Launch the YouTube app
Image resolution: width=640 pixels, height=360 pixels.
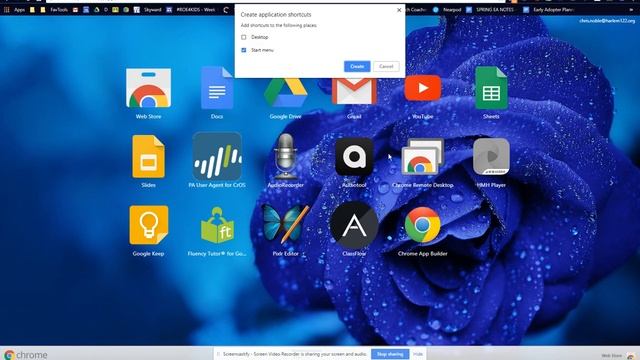422,88
